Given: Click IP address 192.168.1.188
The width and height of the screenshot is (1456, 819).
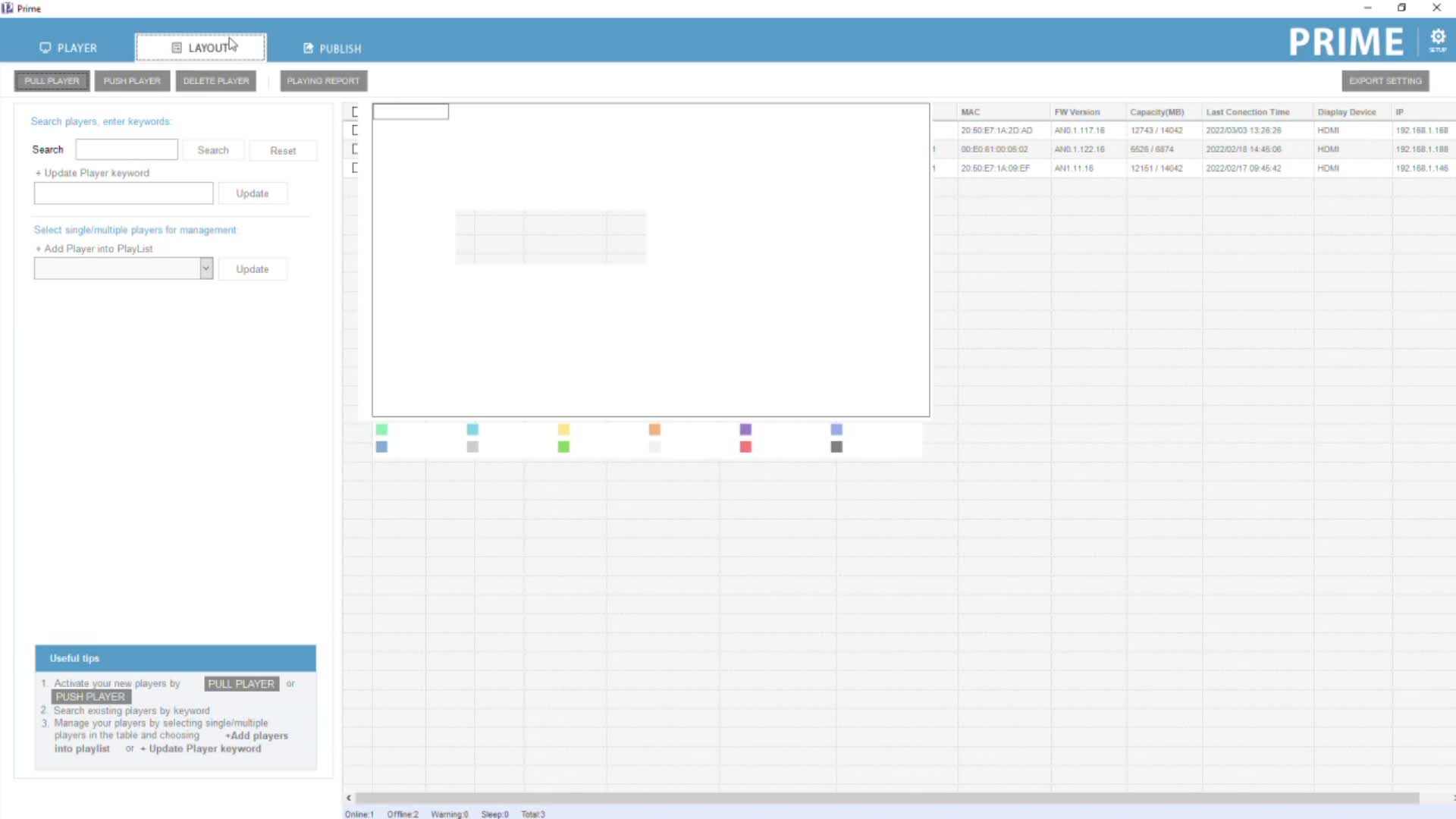Looking at the screenshot, I should click(x=1422, y=149).
